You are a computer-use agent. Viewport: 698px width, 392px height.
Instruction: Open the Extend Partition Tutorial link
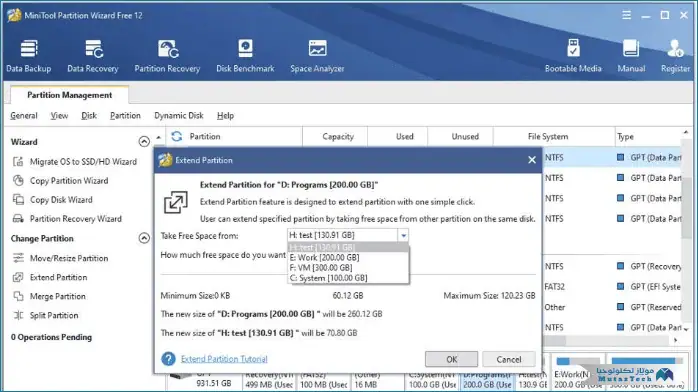pyautogui.click(x=224, y=359)
